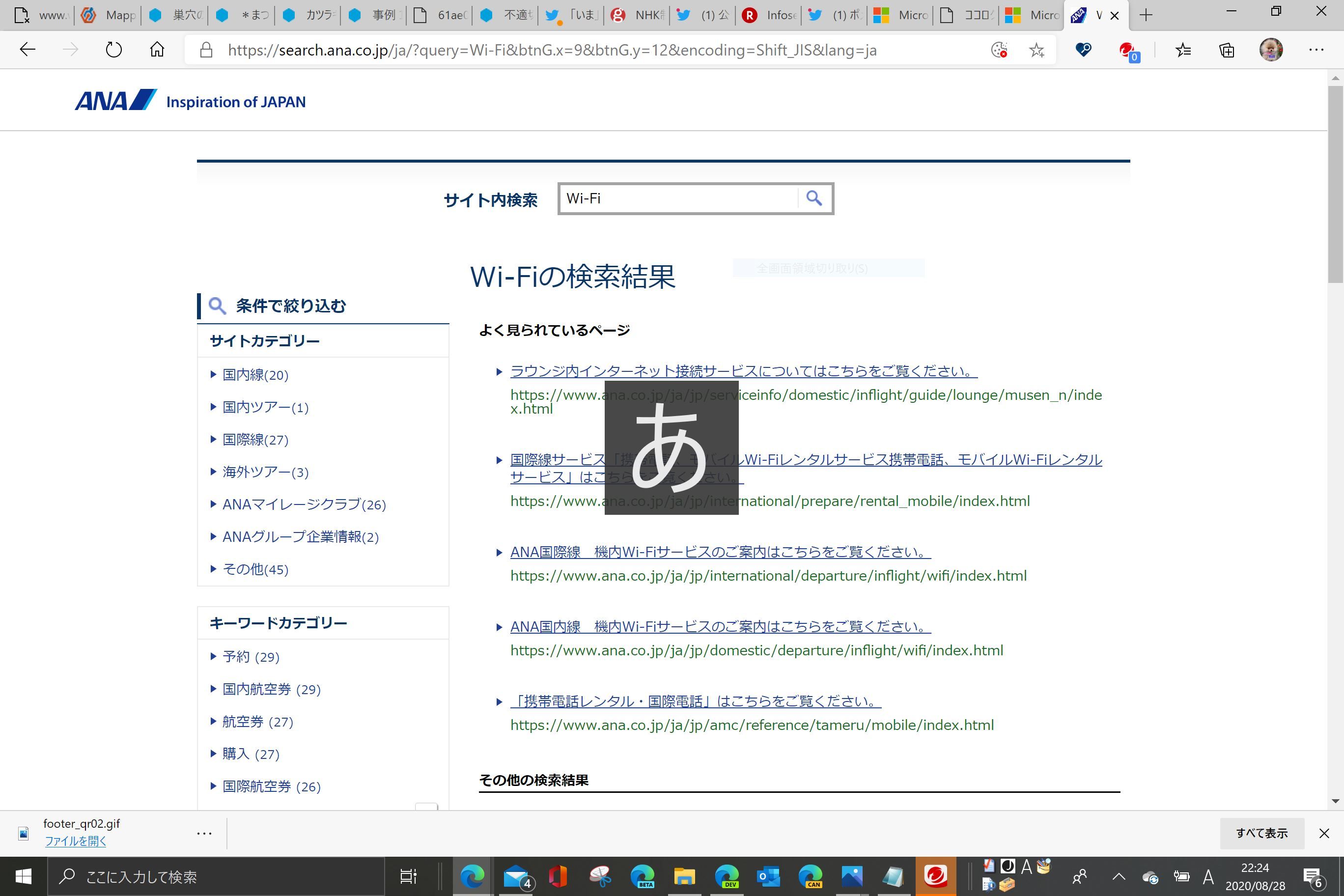
Task: Filter results by ANAグループ企業情報(2)
Action: (x=301, y=536)
